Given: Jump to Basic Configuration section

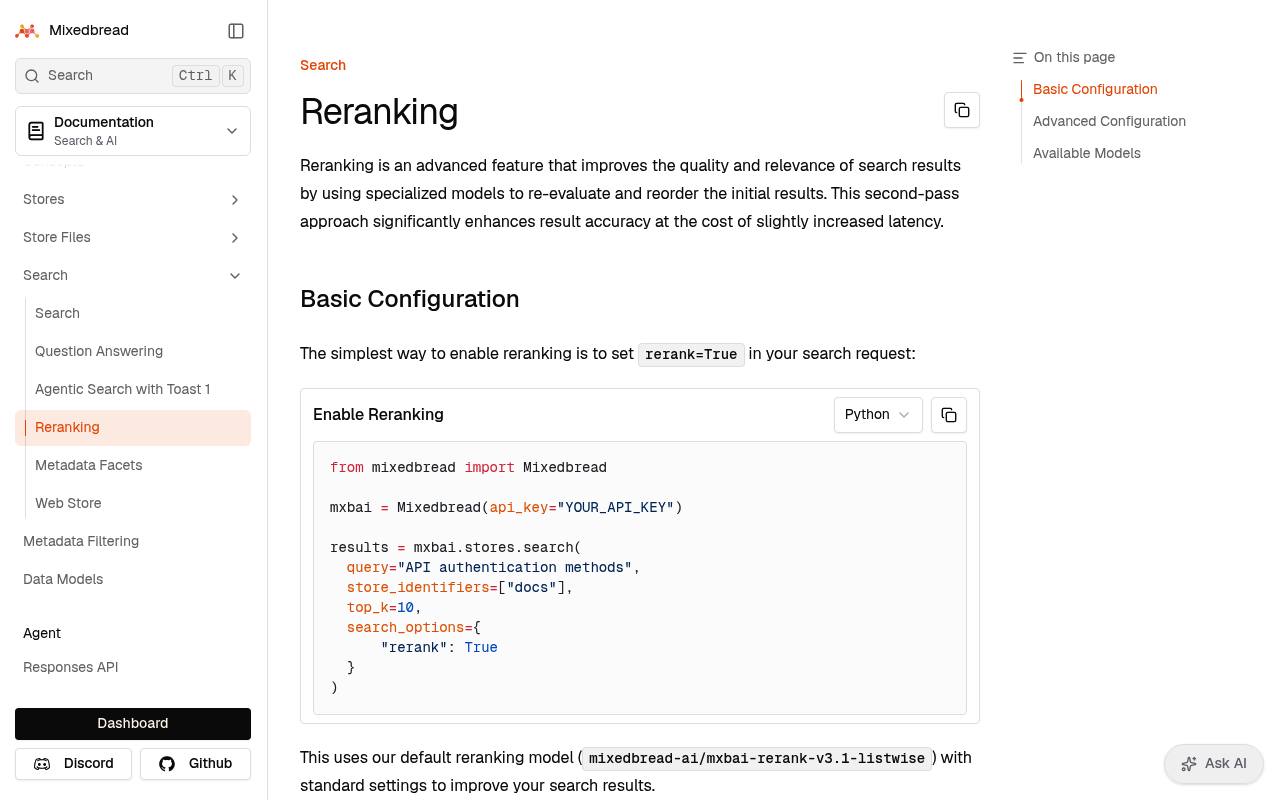Looking at the screenshot, I should coord(1095,90).
